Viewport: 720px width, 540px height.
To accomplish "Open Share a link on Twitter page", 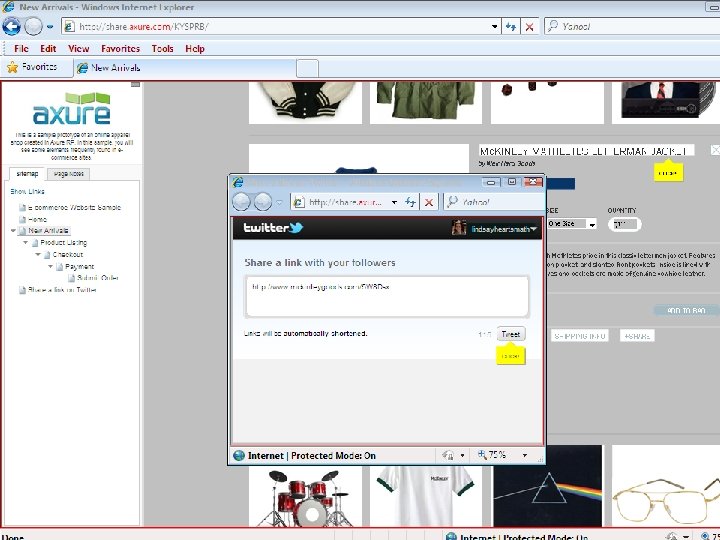I will click(x=62, y=290).
